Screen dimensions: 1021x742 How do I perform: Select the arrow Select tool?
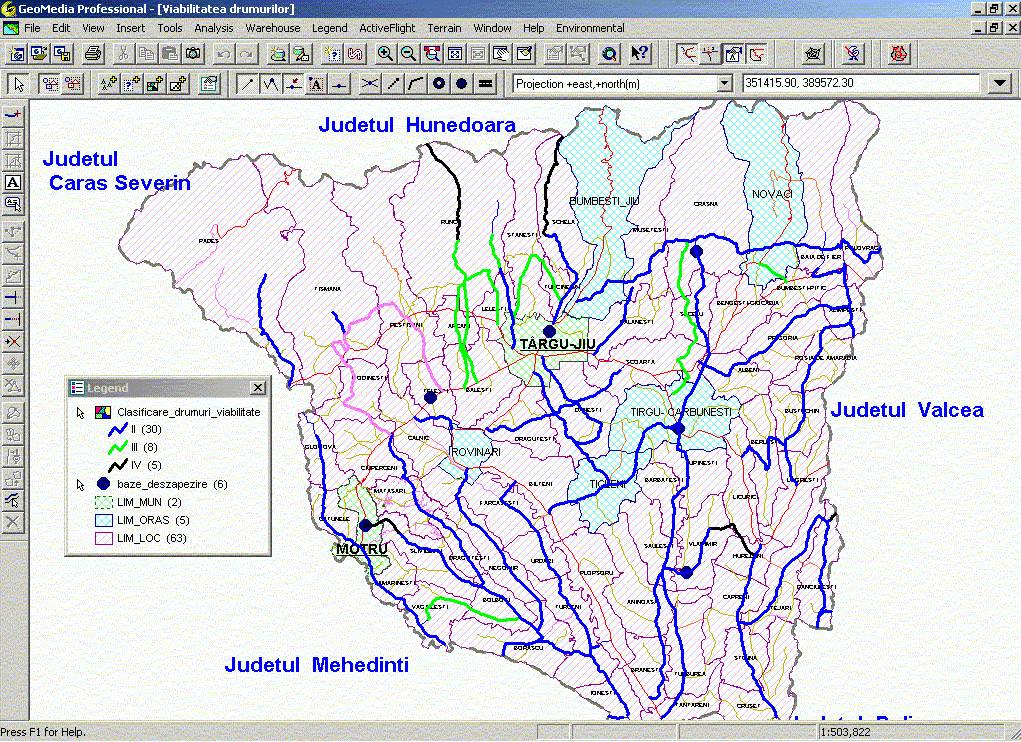19,84
